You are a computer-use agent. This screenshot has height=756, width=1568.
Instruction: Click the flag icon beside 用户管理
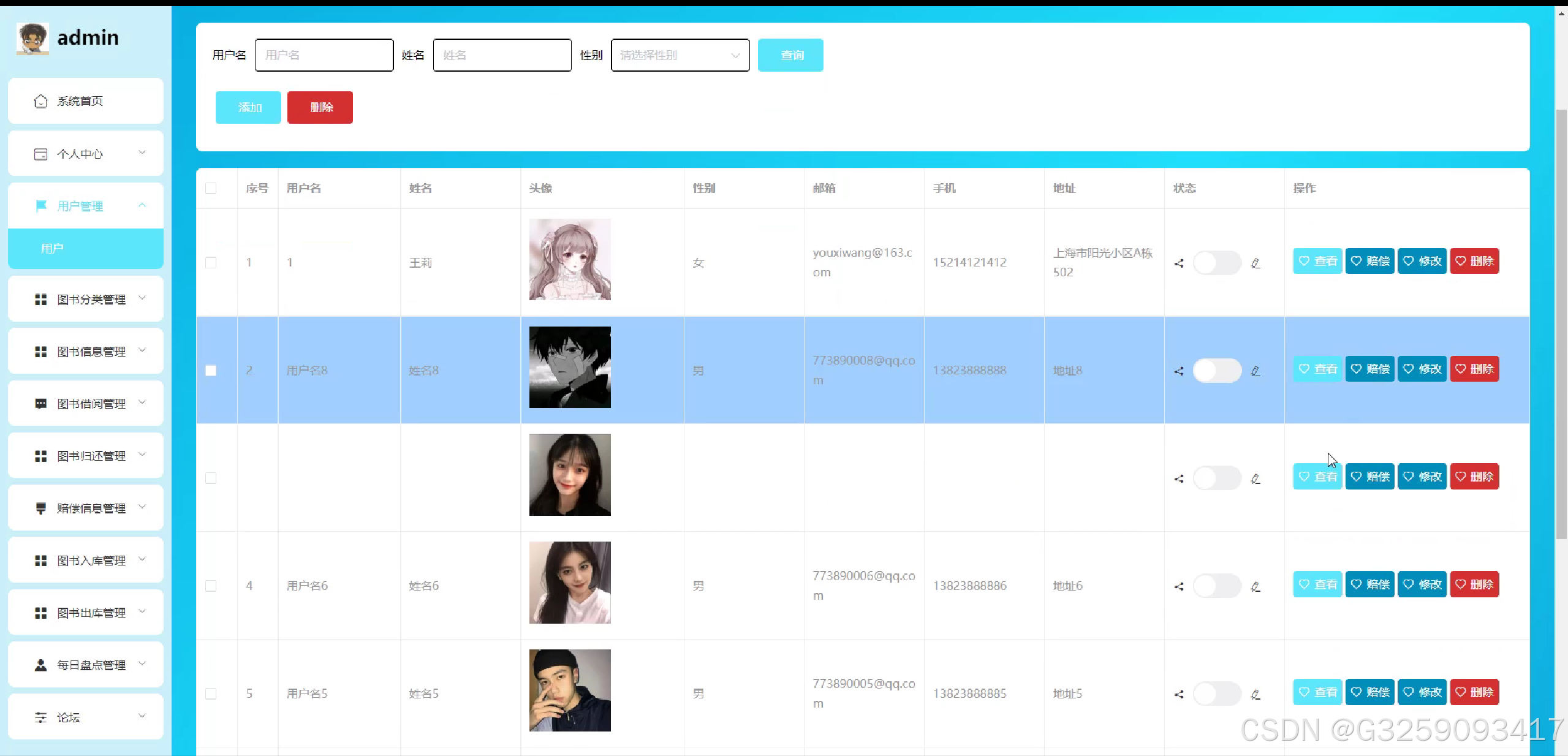(x=41, y=206)
